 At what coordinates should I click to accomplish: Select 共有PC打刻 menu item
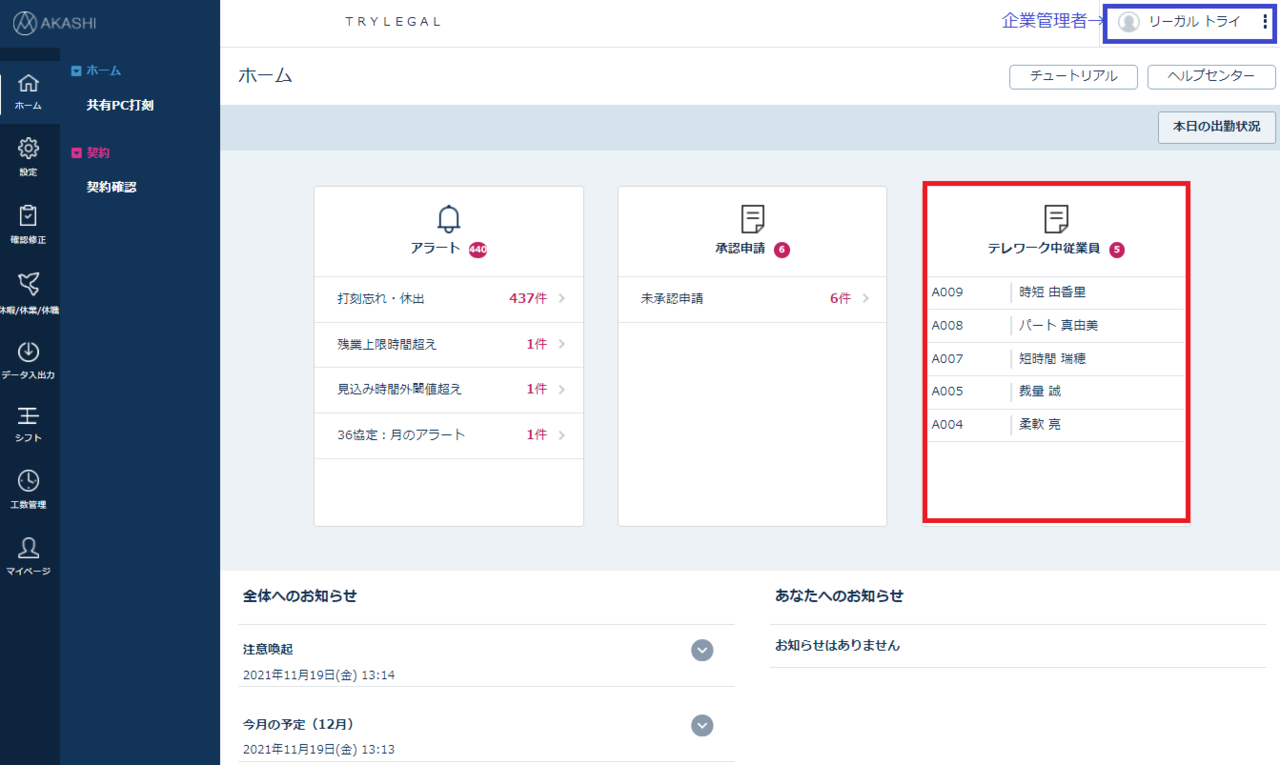(120, 105)
